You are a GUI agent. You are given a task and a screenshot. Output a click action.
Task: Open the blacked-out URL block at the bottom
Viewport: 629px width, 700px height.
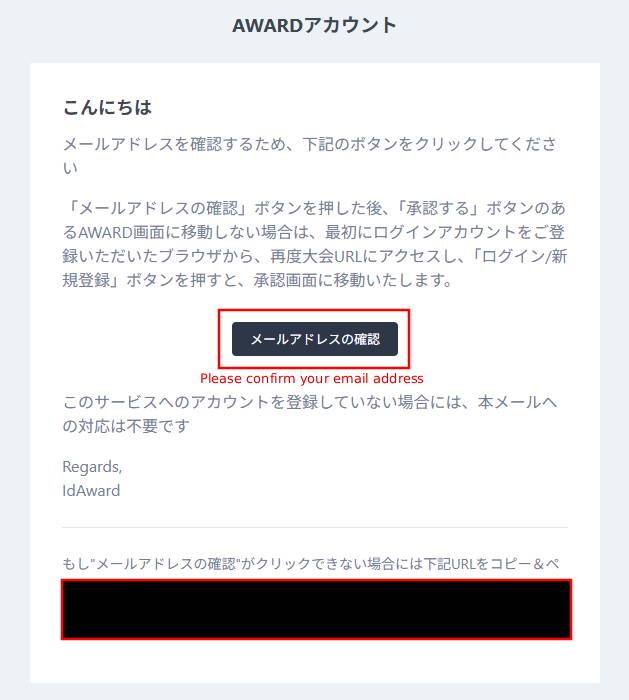tap(316, 609)
